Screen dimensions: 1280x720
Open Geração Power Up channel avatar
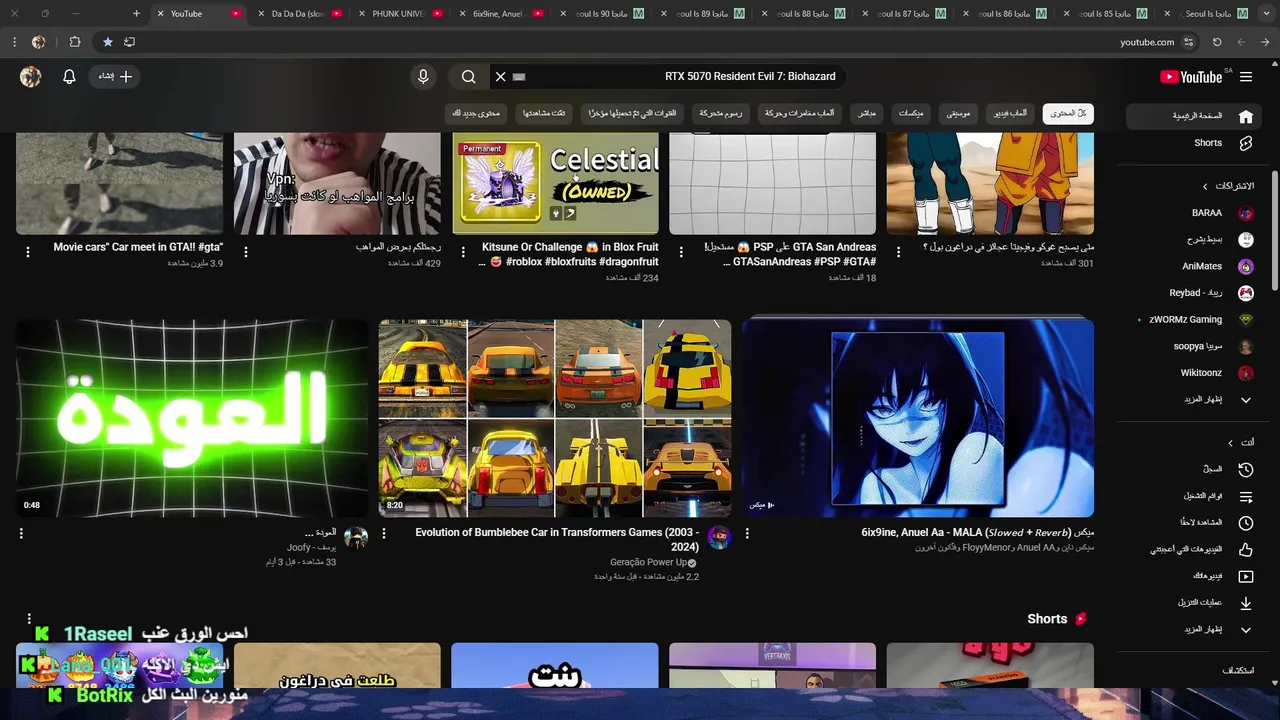coord(719,539)
